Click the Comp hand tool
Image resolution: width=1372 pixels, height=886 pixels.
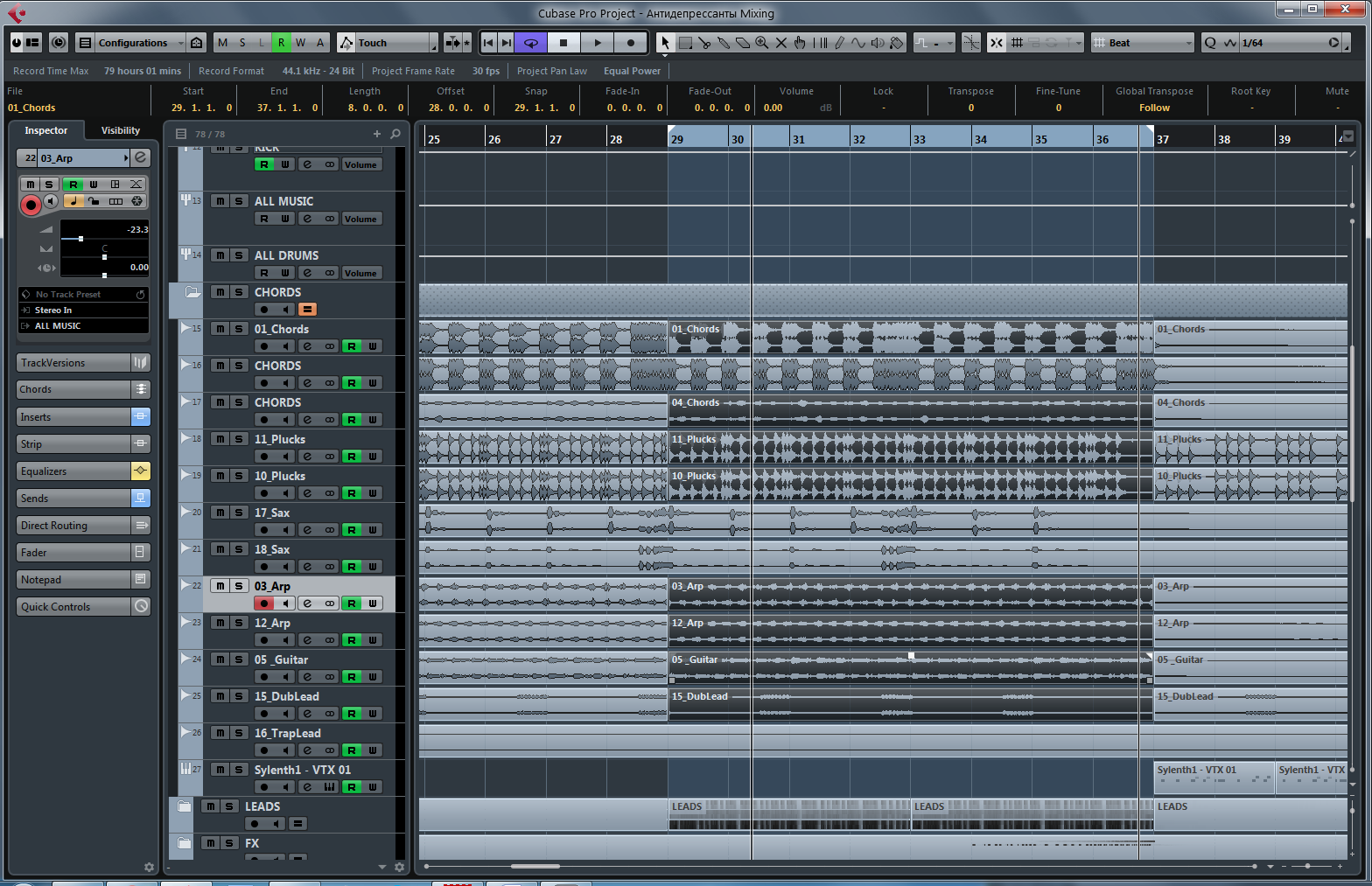[x=801, y=42]
